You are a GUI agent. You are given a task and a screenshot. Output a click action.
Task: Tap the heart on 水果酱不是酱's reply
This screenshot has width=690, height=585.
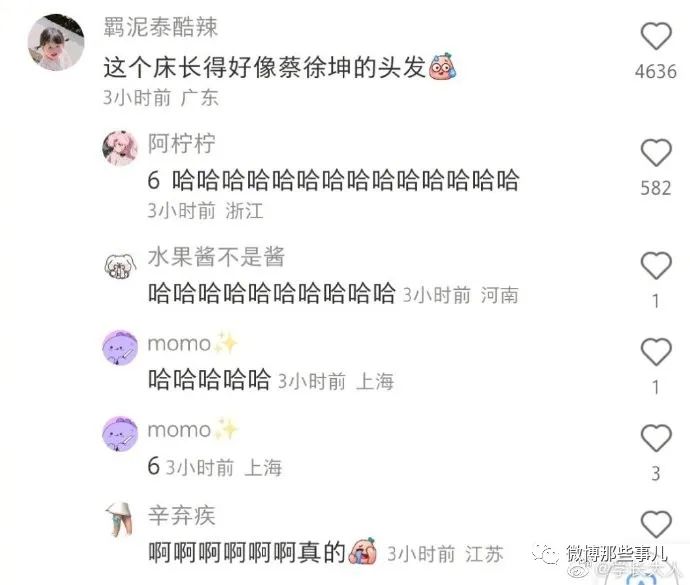coord(656,265)
